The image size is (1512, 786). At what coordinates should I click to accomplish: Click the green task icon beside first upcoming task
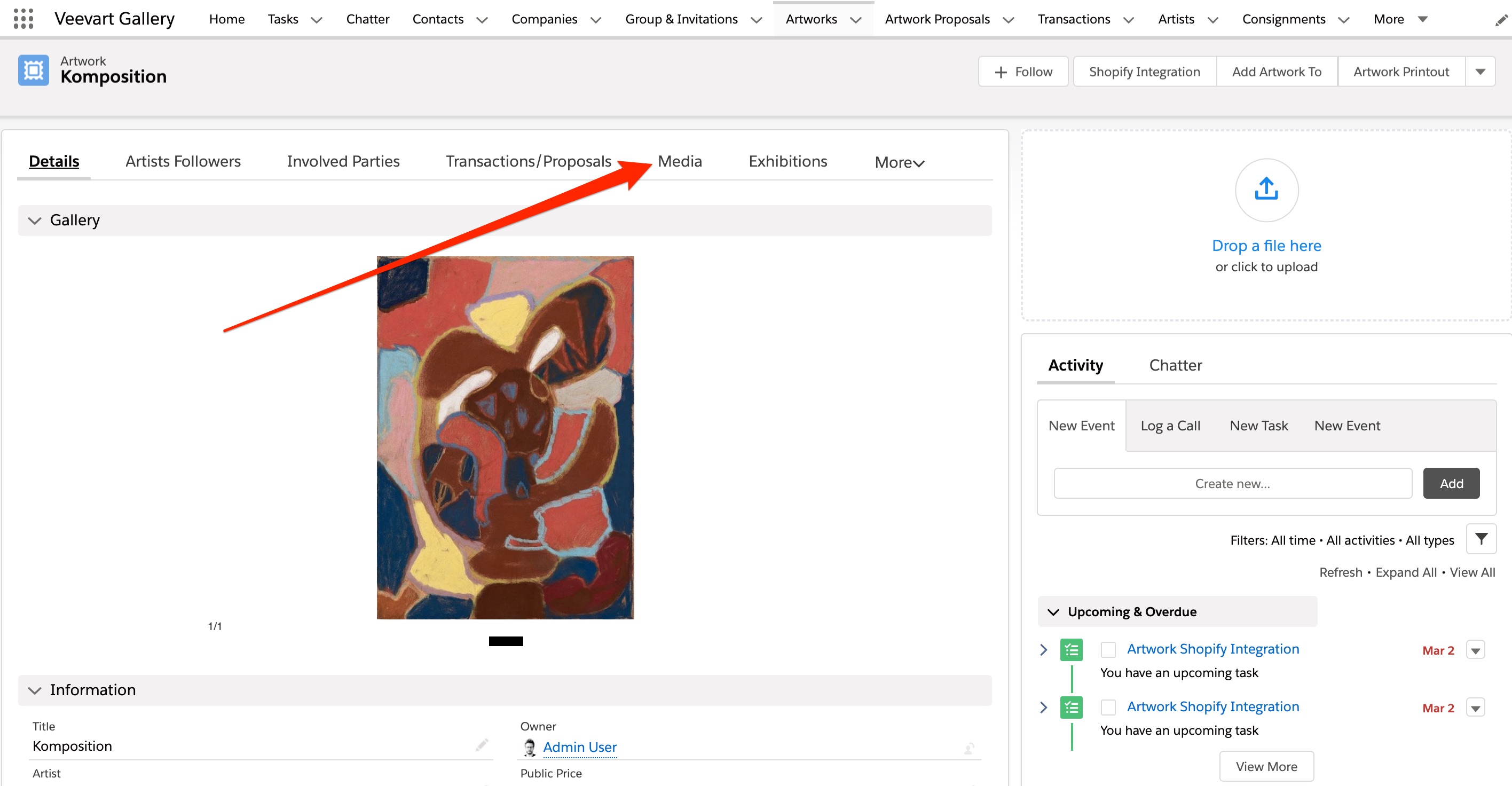1071,649
